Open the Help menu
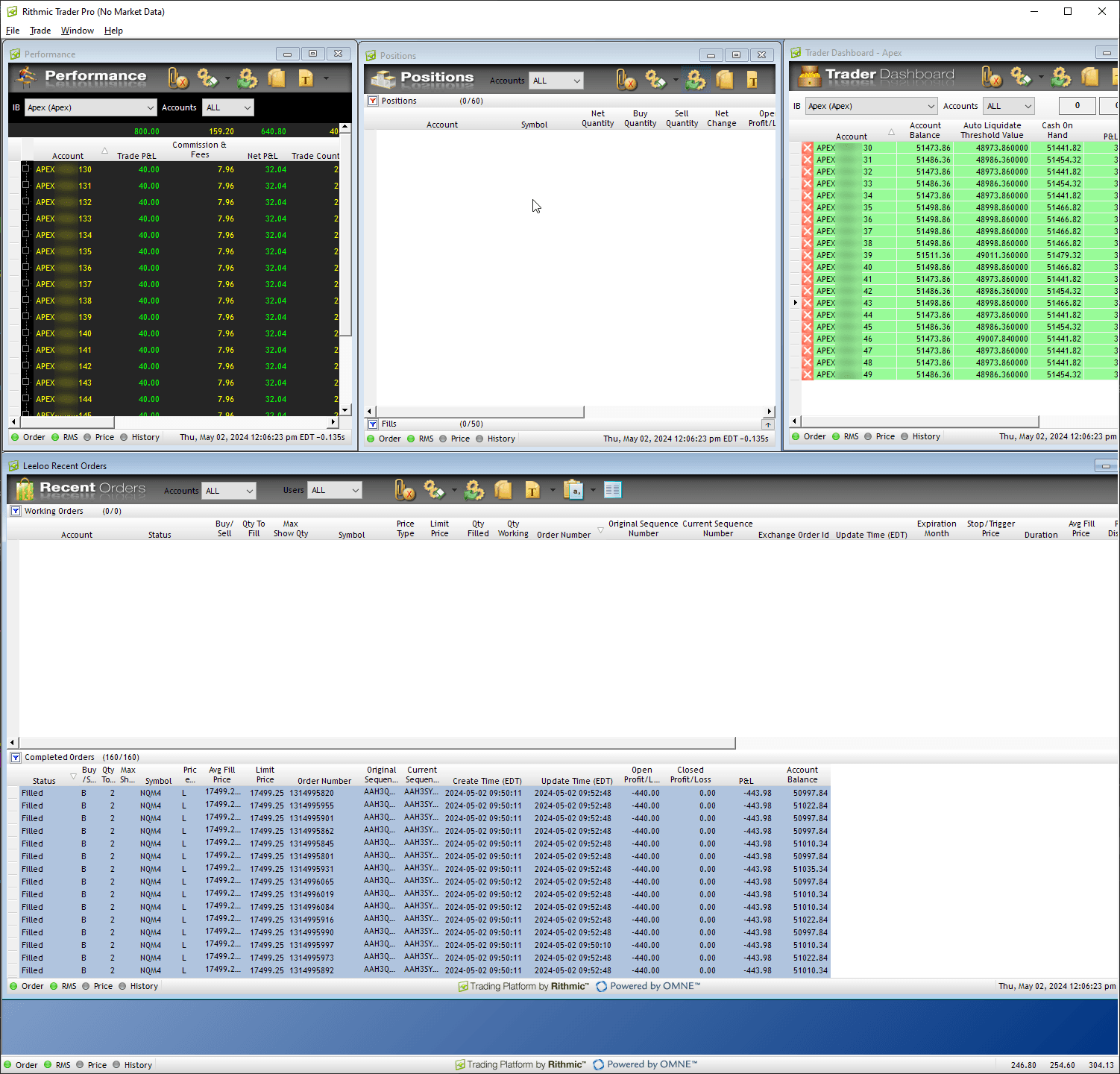 pos(113,31)
